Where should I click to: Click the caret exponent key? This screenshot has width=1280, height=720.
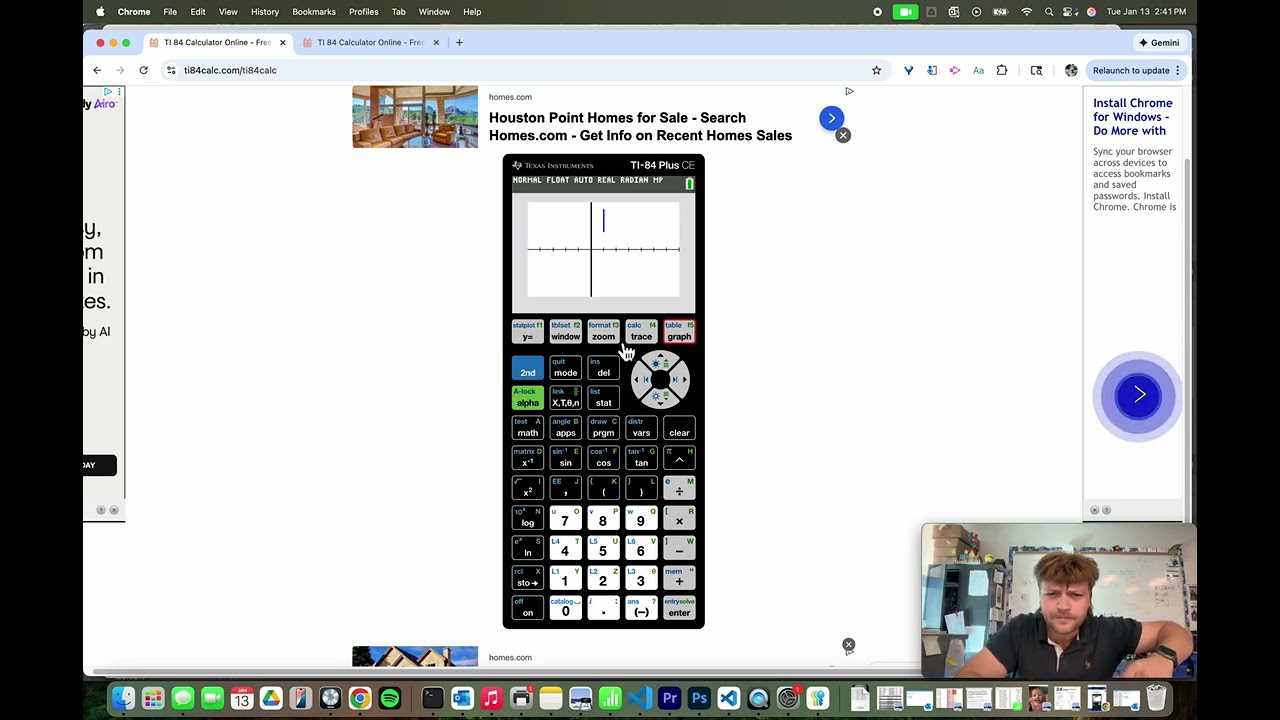pos(679,460)
